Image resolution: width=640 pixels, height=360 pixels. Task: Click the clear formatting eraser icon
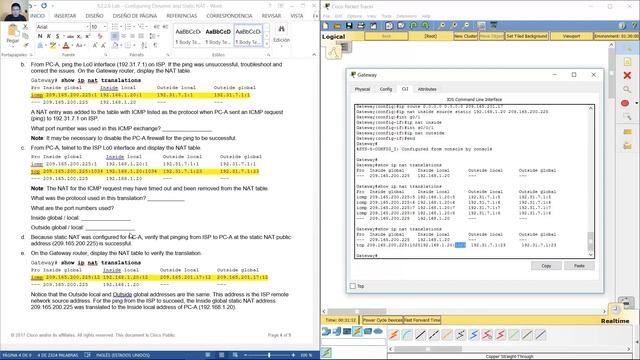pyautogui.click(x=100, y=36)
